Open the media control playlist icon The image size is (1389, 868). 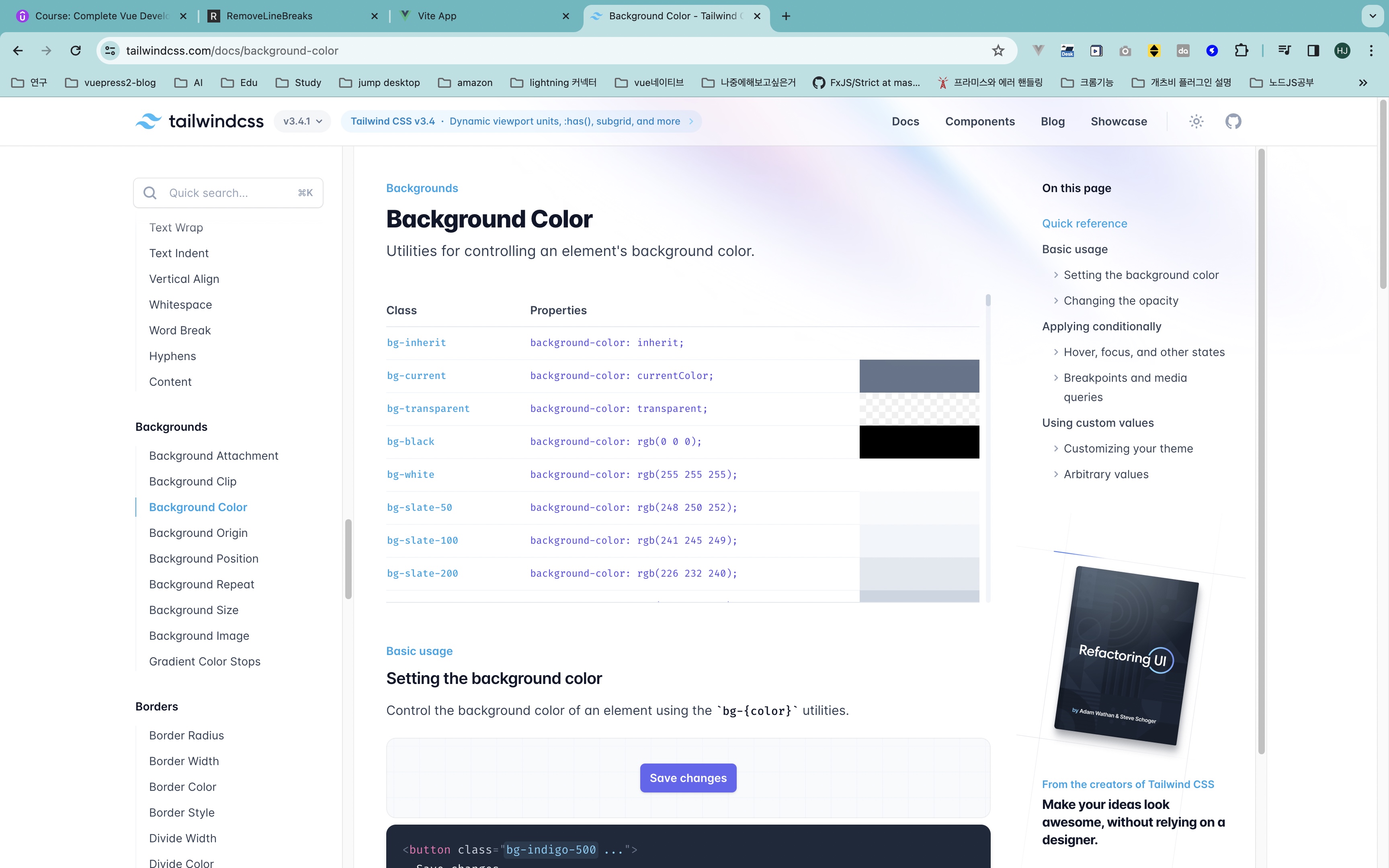coord(1285,51)
